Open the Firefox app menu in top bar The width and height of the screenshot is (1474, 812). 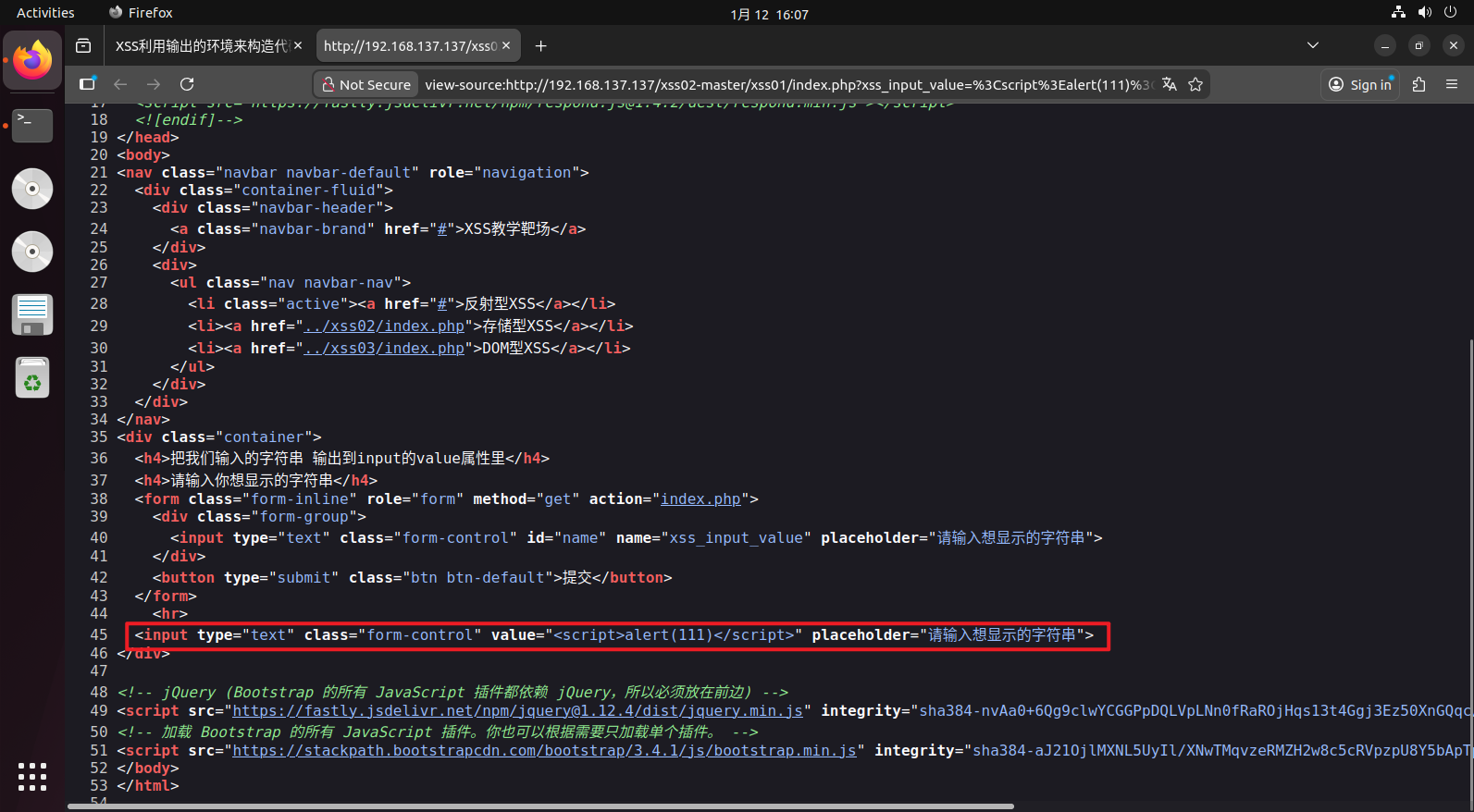click(x=141, y=13)
